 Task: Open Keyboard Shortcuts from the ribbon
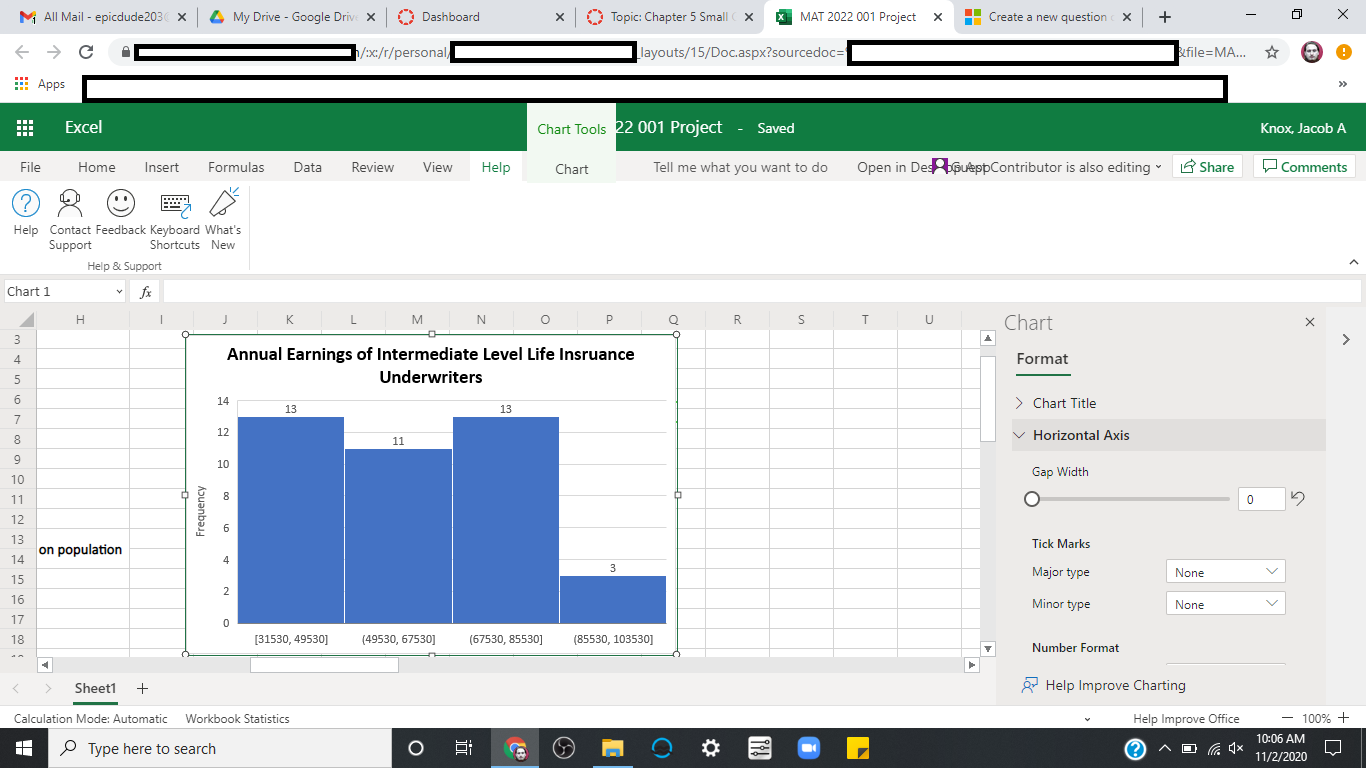[x=175, y=204]
